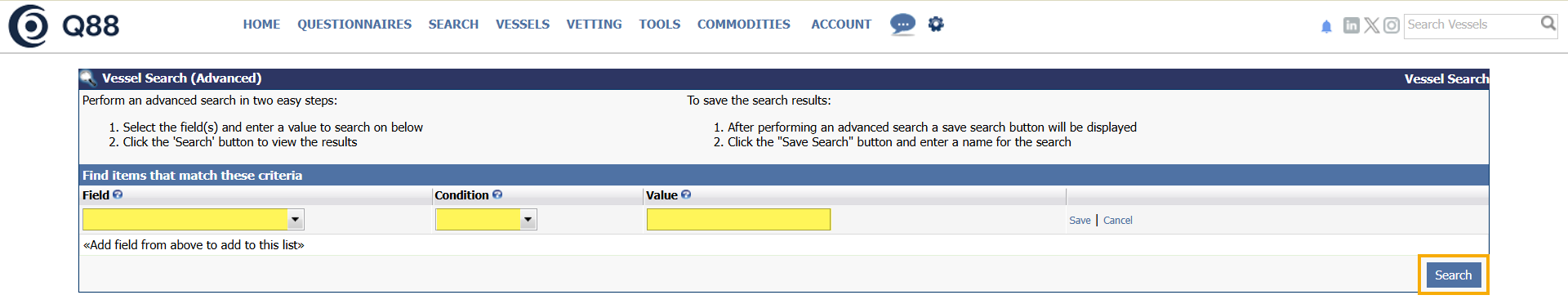Open the VETTING menu
The width and height of the screenshot is (1568, 304).
click(x=595, y=25)
